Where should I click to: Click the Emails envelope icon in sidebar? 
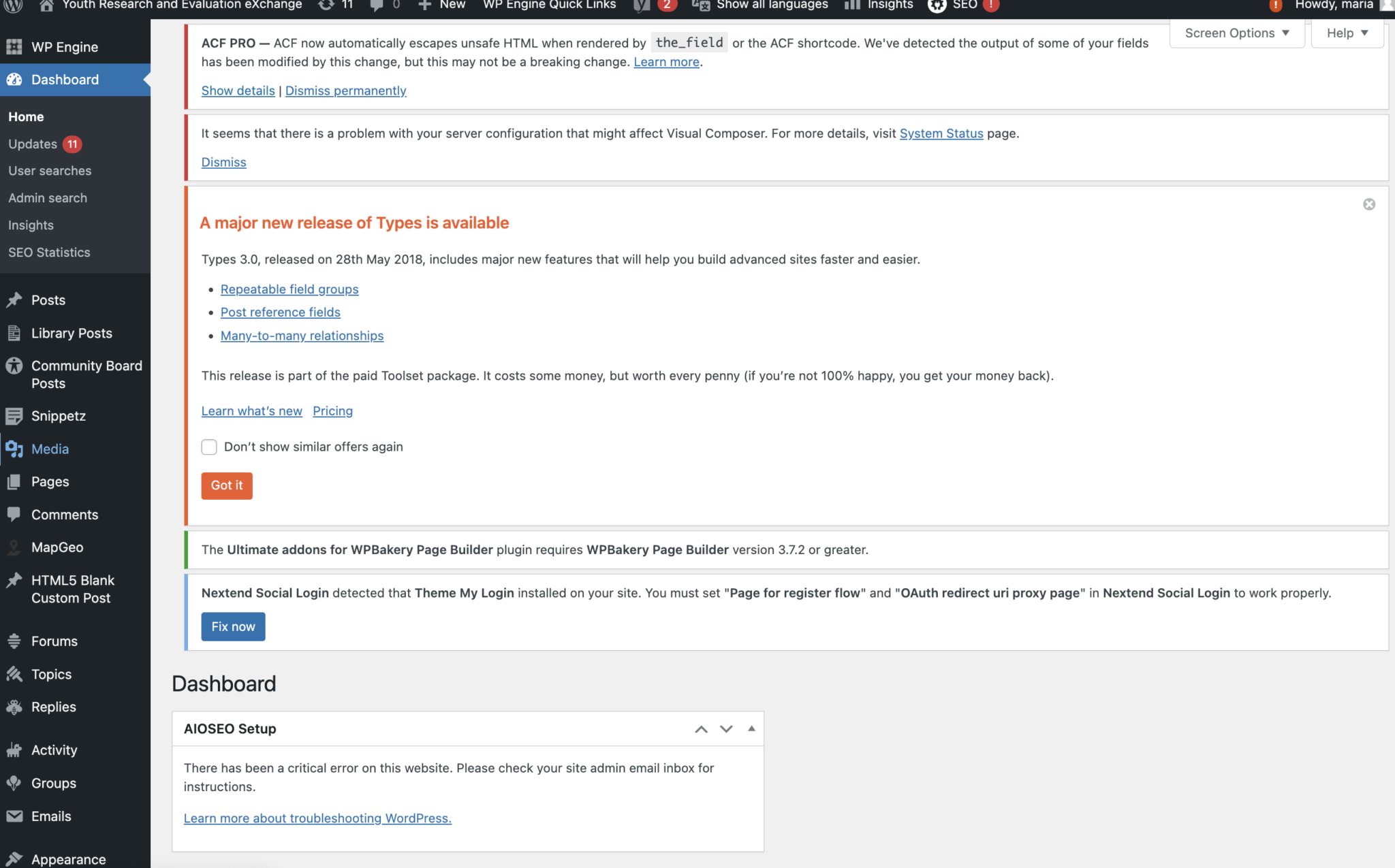pos(14,816)
